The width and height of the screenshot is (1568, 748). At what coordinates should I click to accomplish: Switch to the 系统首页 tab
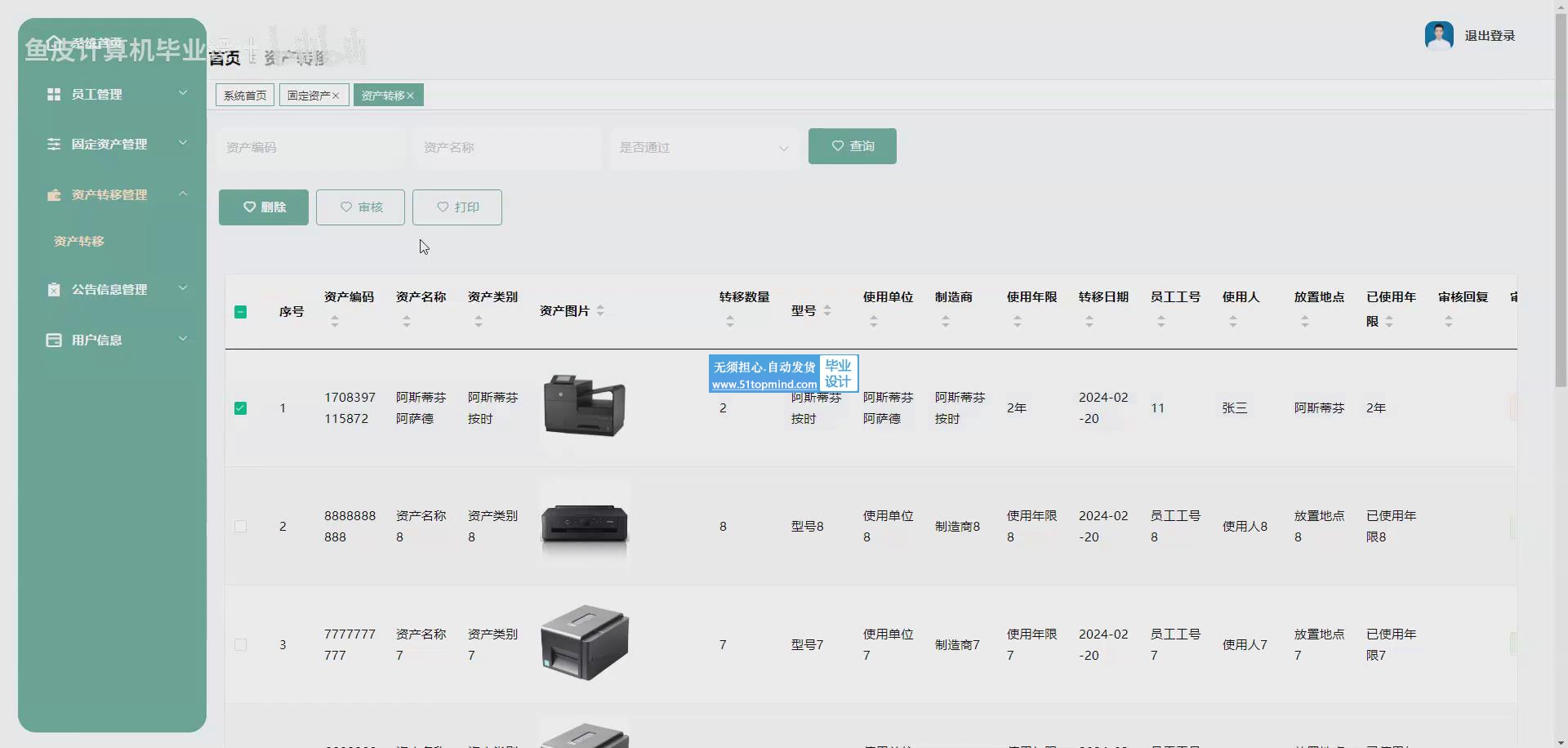(x=245, y=96)
